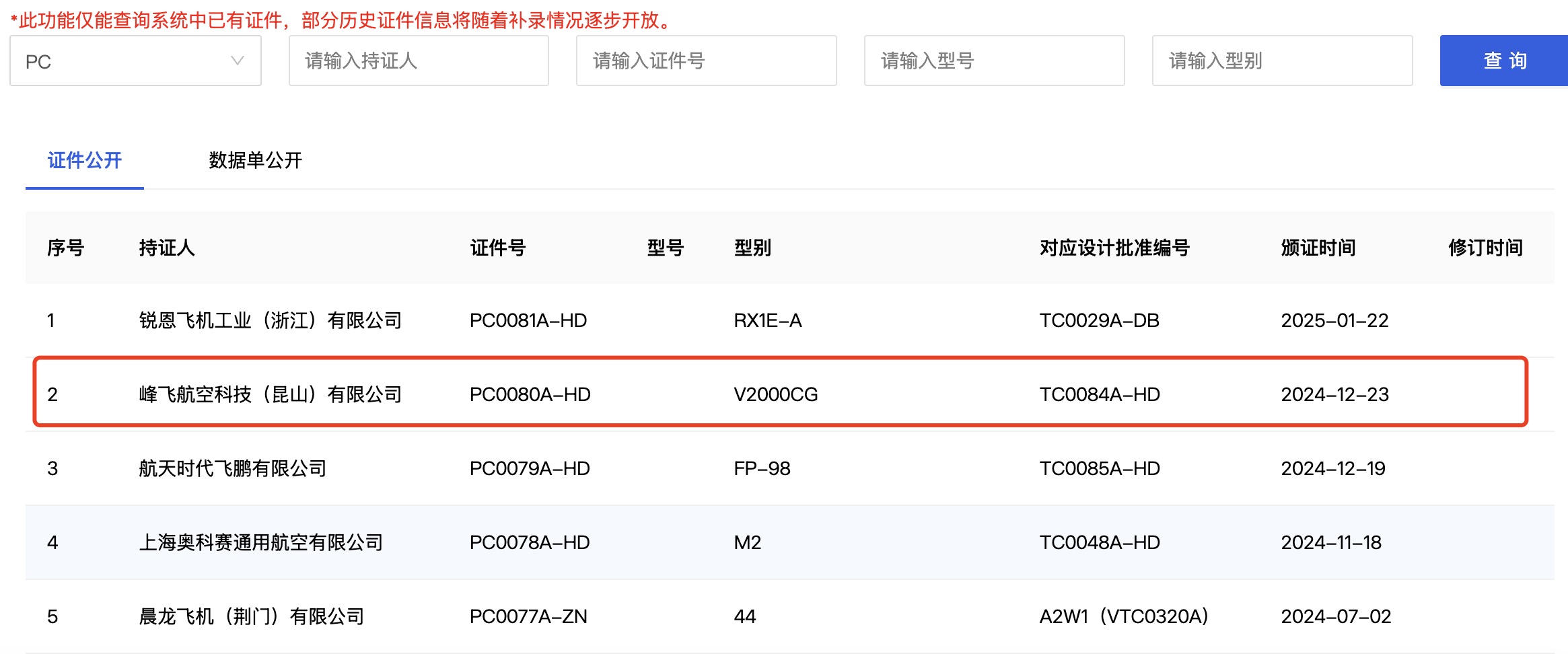Click the 序号 column header

65,248
